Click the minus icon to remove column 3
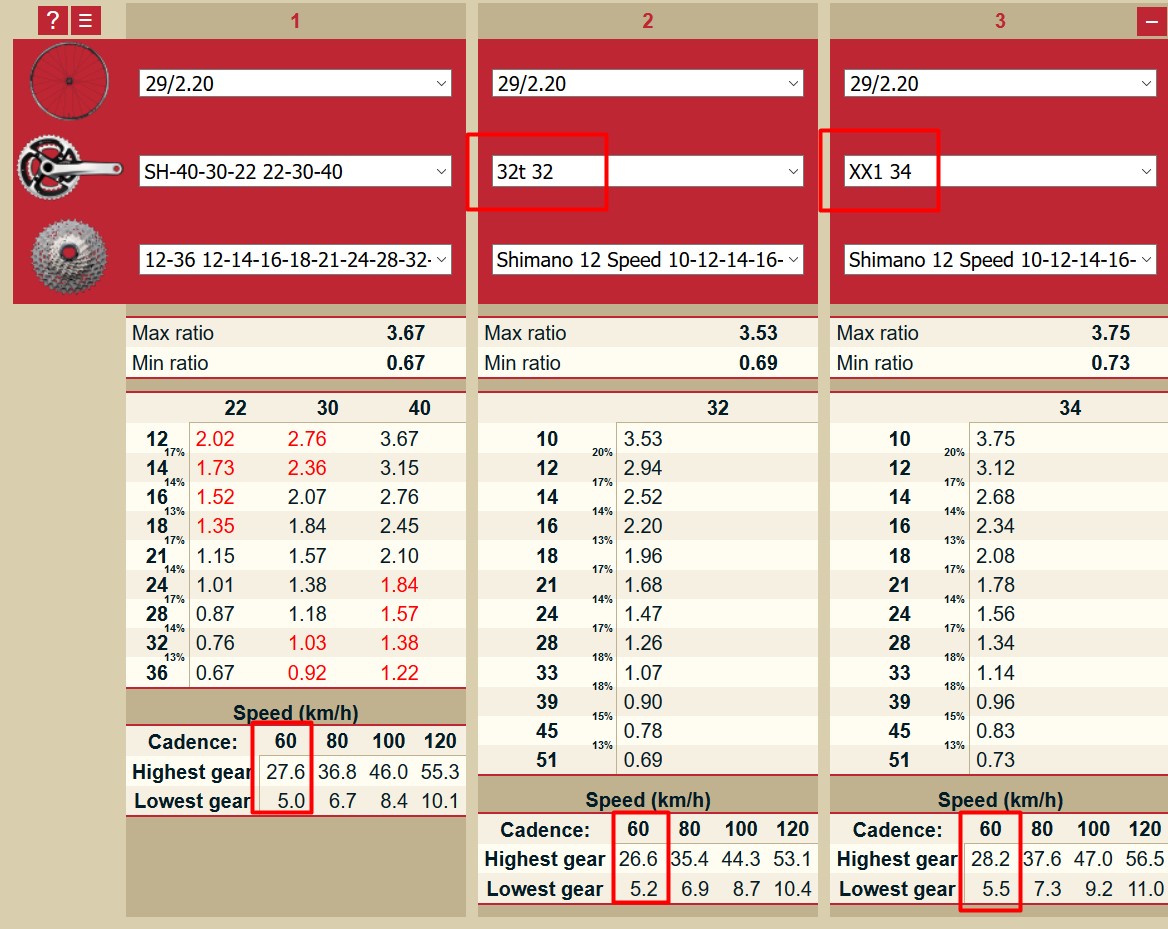Viewport: 1168px width, 929px height. tap(1151, 22)
